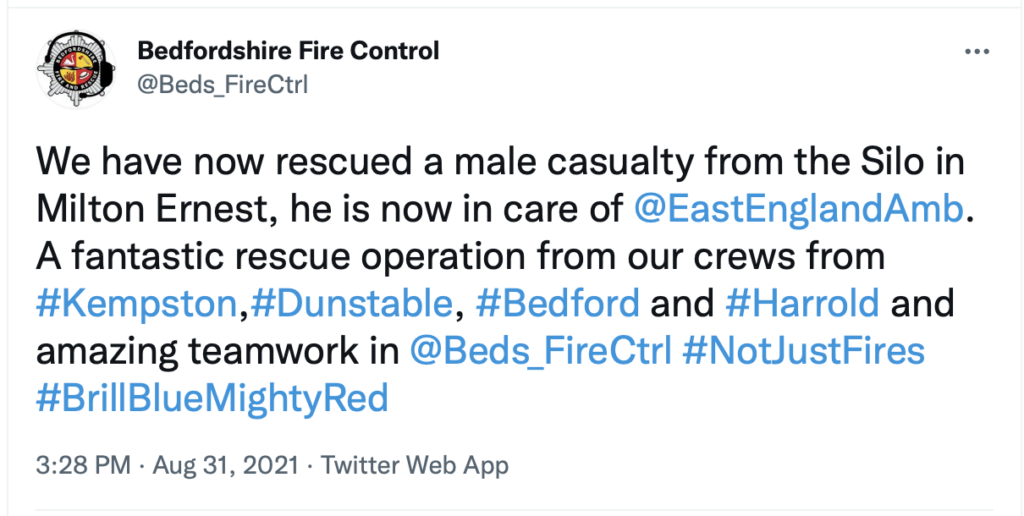
Task: Open the #NotJustFires hashtag
Action: [803, 351]
